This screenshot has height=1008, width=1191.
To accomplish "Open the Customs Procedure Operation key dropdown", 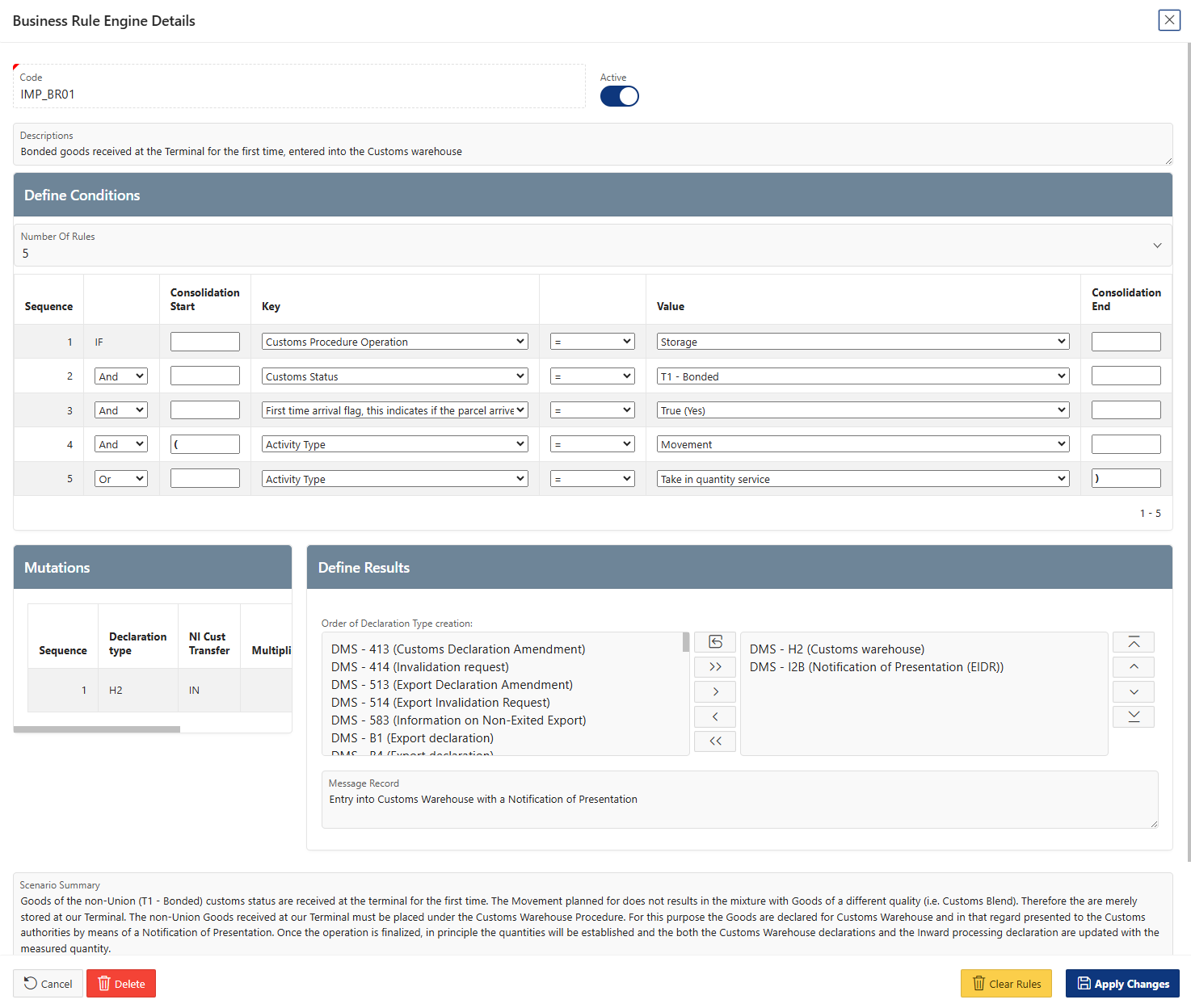I will pyautogui.click(x=395, y=342).
